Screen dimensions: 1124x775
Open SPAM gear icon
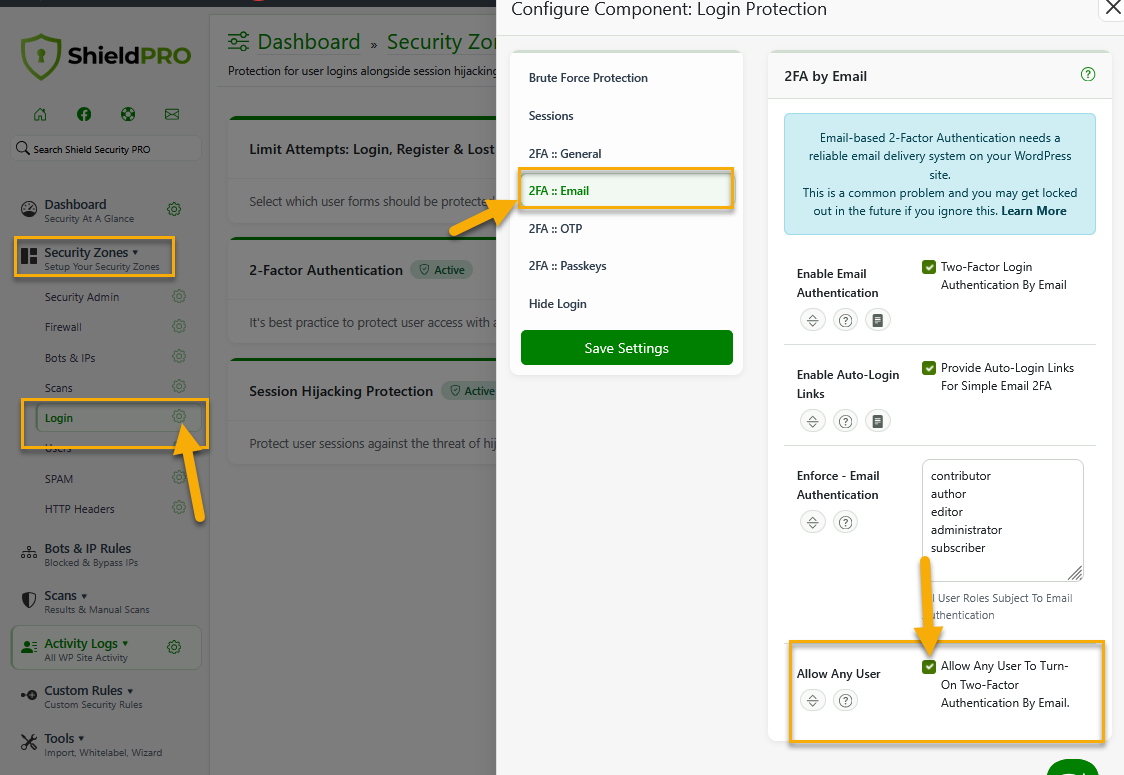[x=178, y=477]
